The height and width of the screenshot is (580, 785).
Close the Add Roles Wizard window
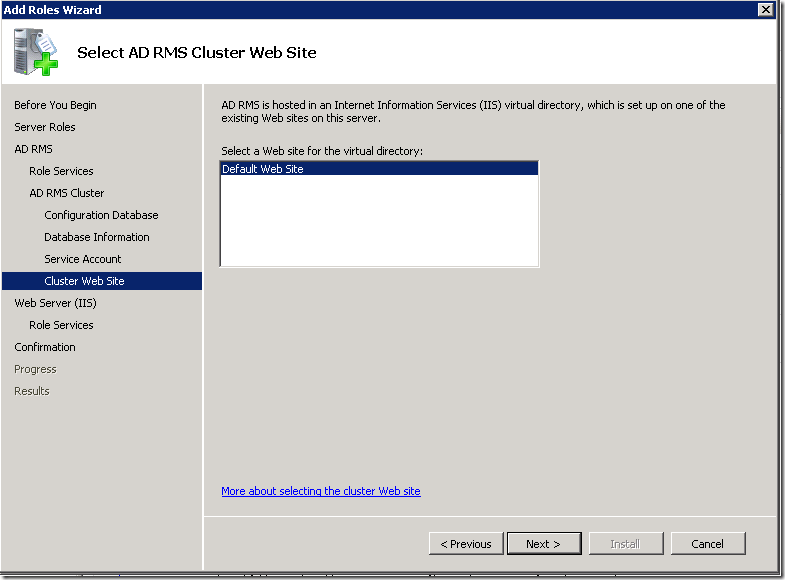tap(765, 10)
